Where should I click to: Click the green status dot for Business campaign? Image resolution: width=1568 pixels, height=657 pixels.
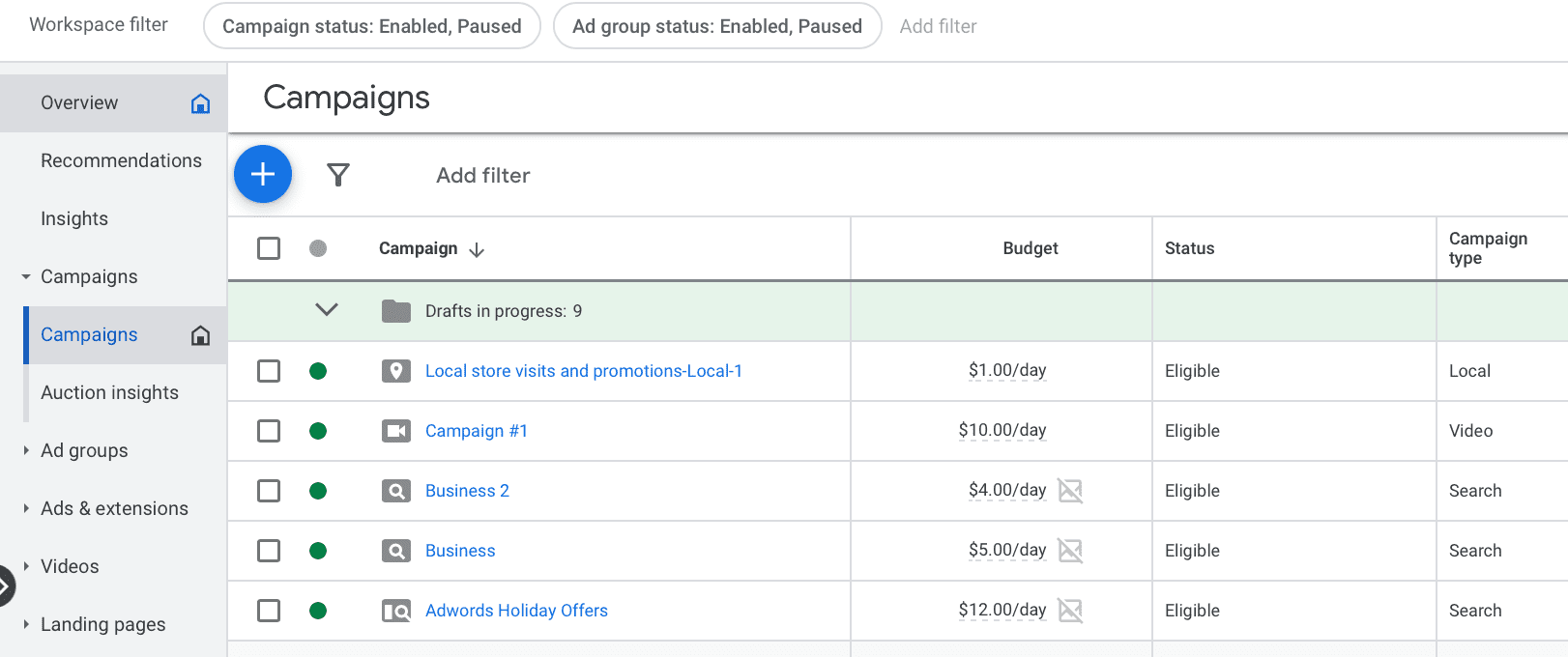pos(318,551)
